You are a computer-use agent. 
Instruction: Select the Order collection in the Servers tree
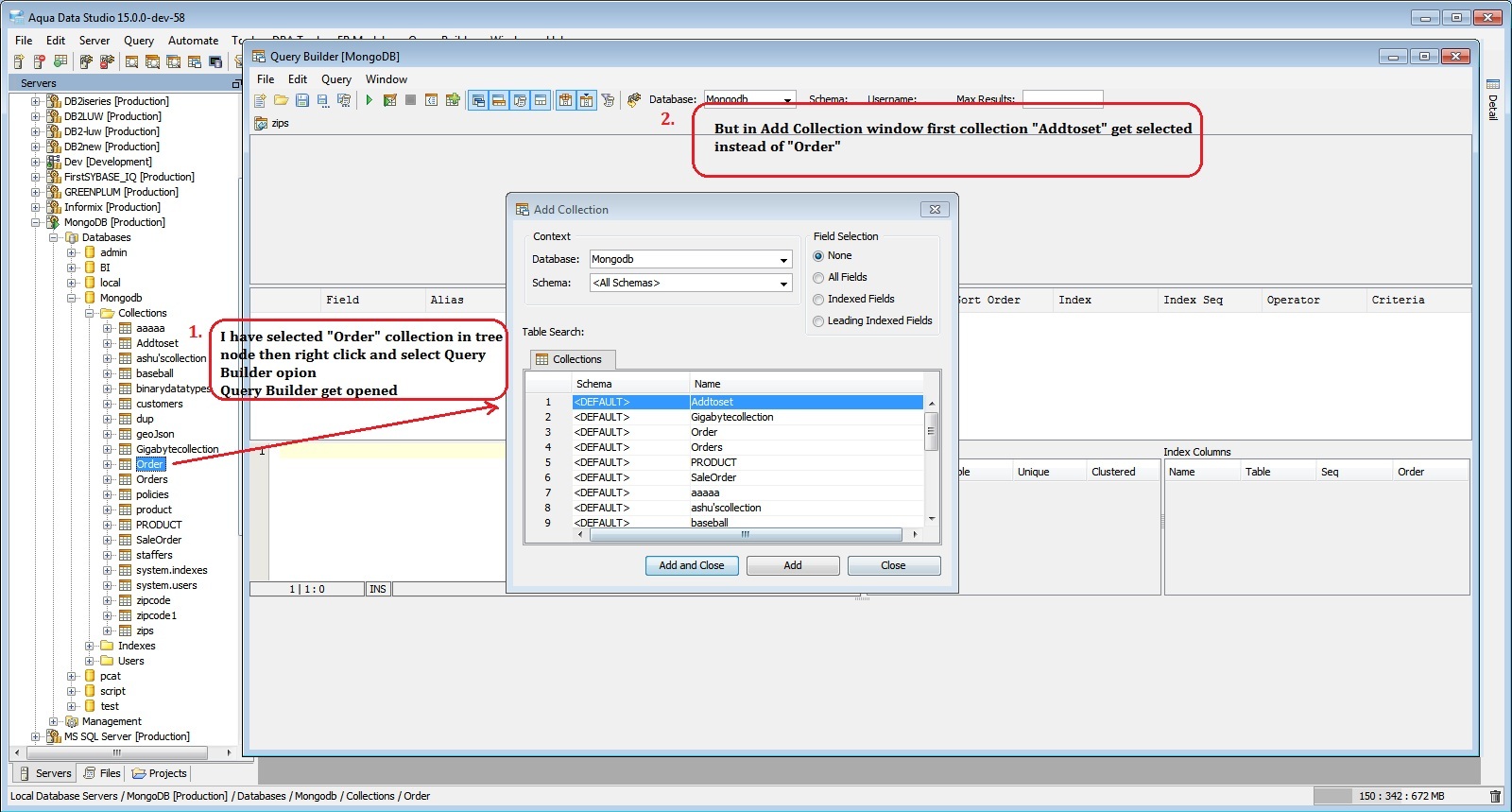[x=150, y=464]
